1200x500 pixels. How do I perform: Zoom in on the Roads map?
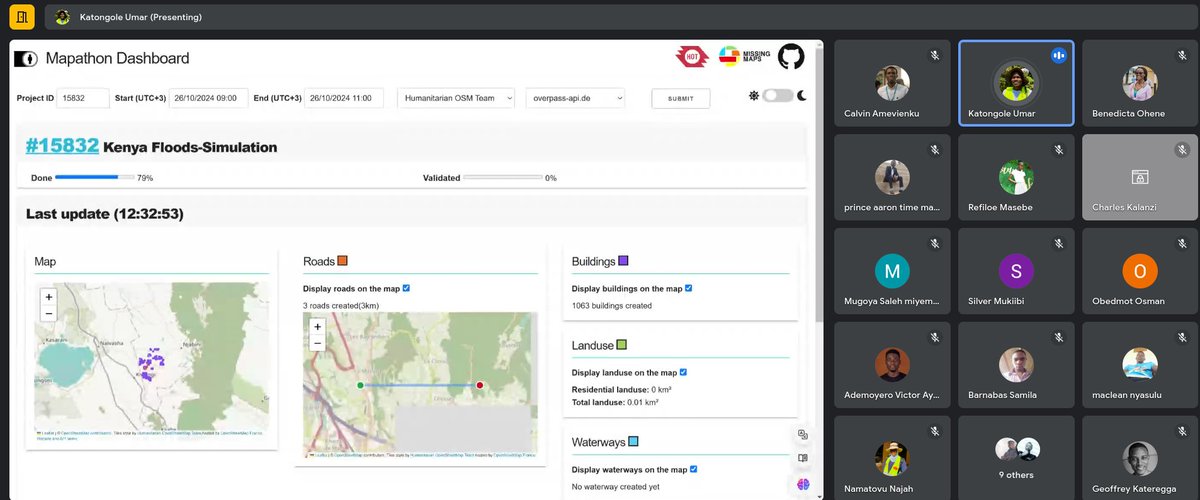[317, 327]
